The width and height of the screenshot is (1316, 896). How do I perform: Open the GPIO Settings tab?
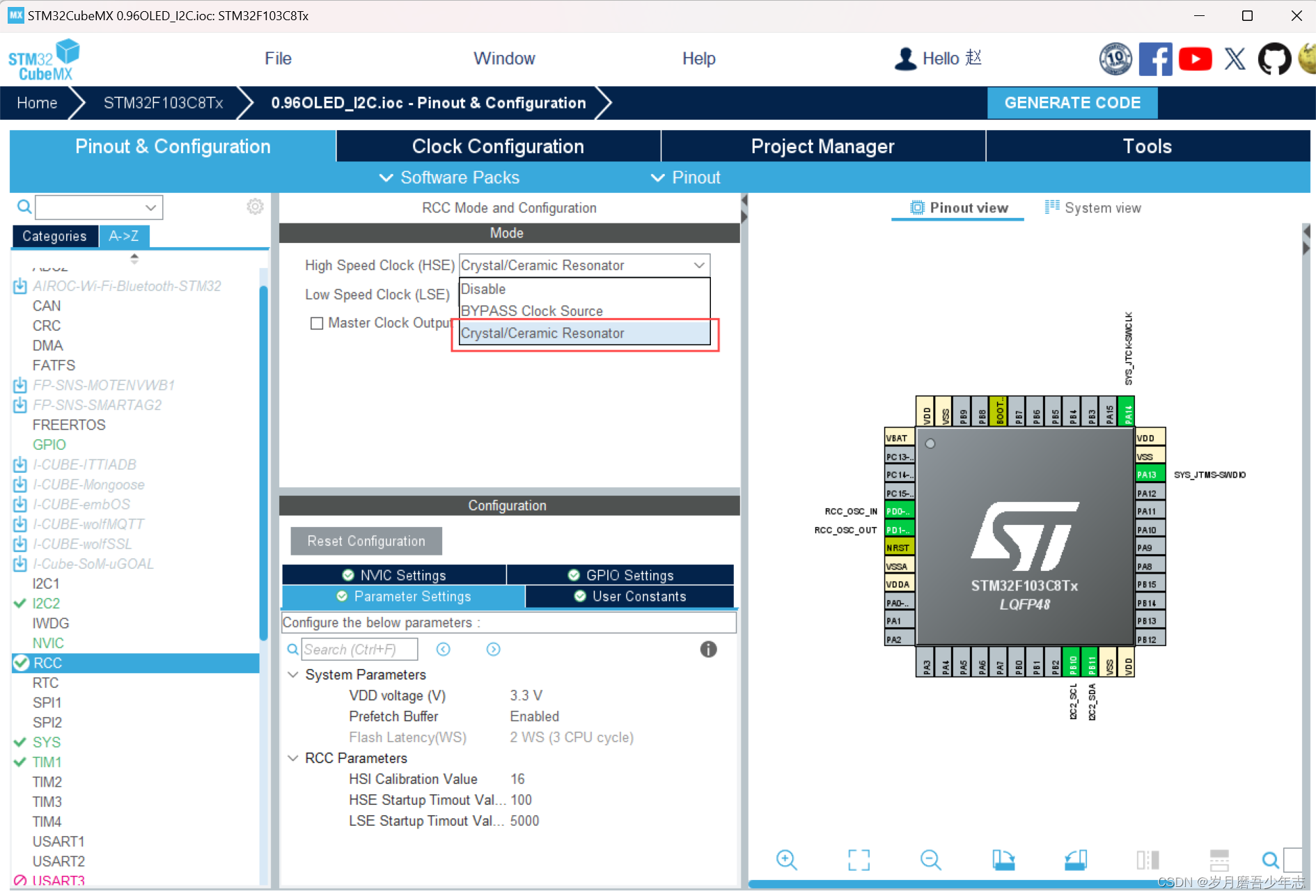(620, 575)
